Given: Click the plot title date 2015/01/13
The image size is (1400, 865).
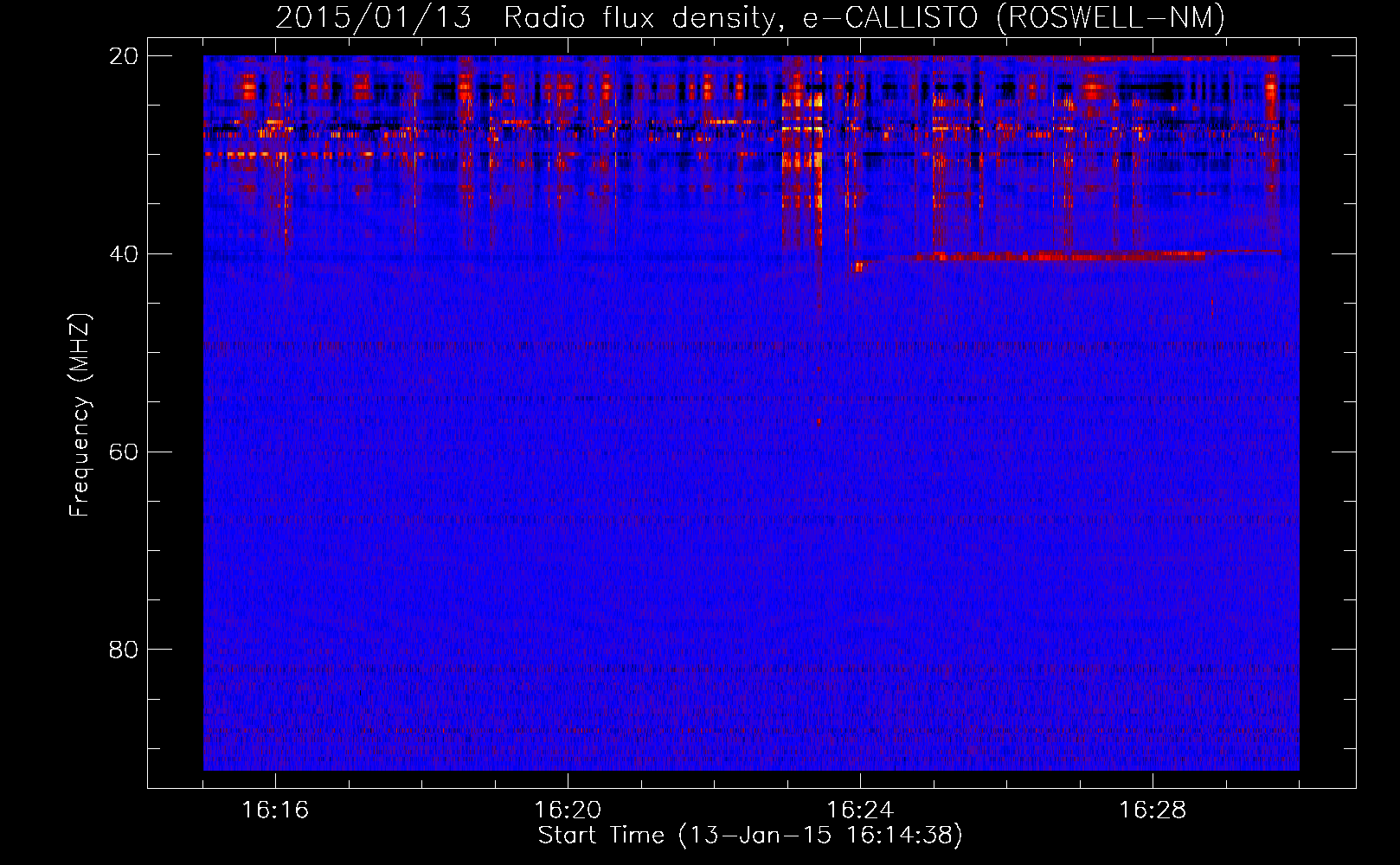Looking at the screenshot, I should [373, 17].
